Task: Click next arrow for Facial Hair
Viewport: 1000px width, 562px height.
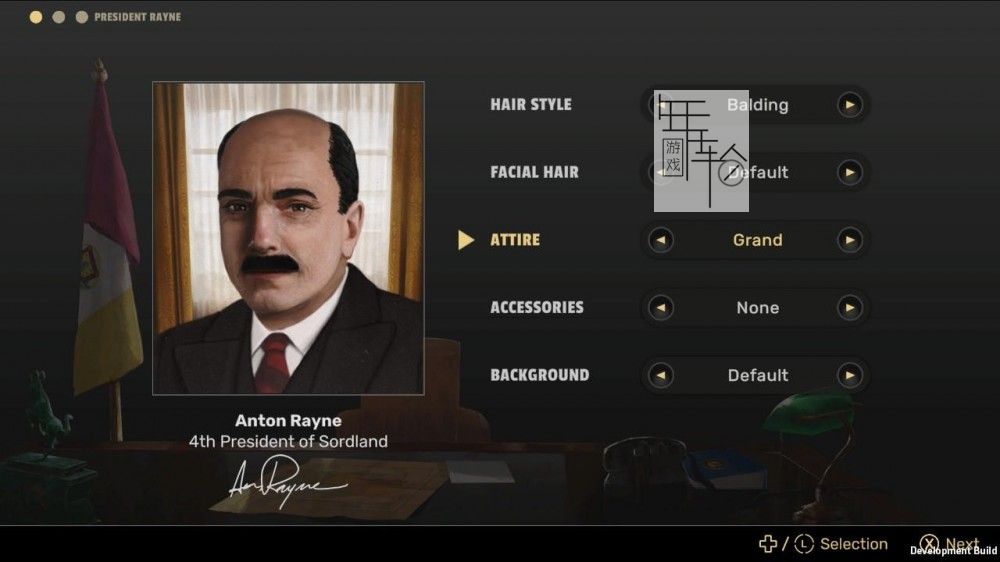Action: (x=849, y=173)
